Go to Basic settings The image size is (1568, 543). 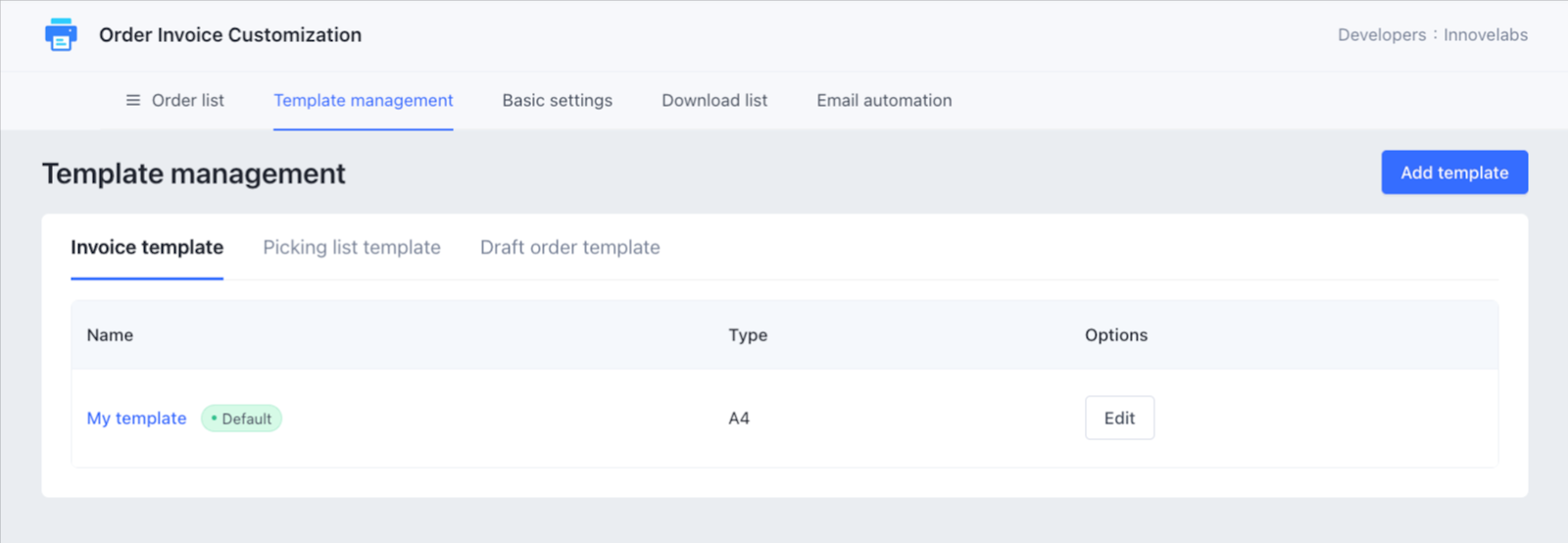click(x=557, y=100)
